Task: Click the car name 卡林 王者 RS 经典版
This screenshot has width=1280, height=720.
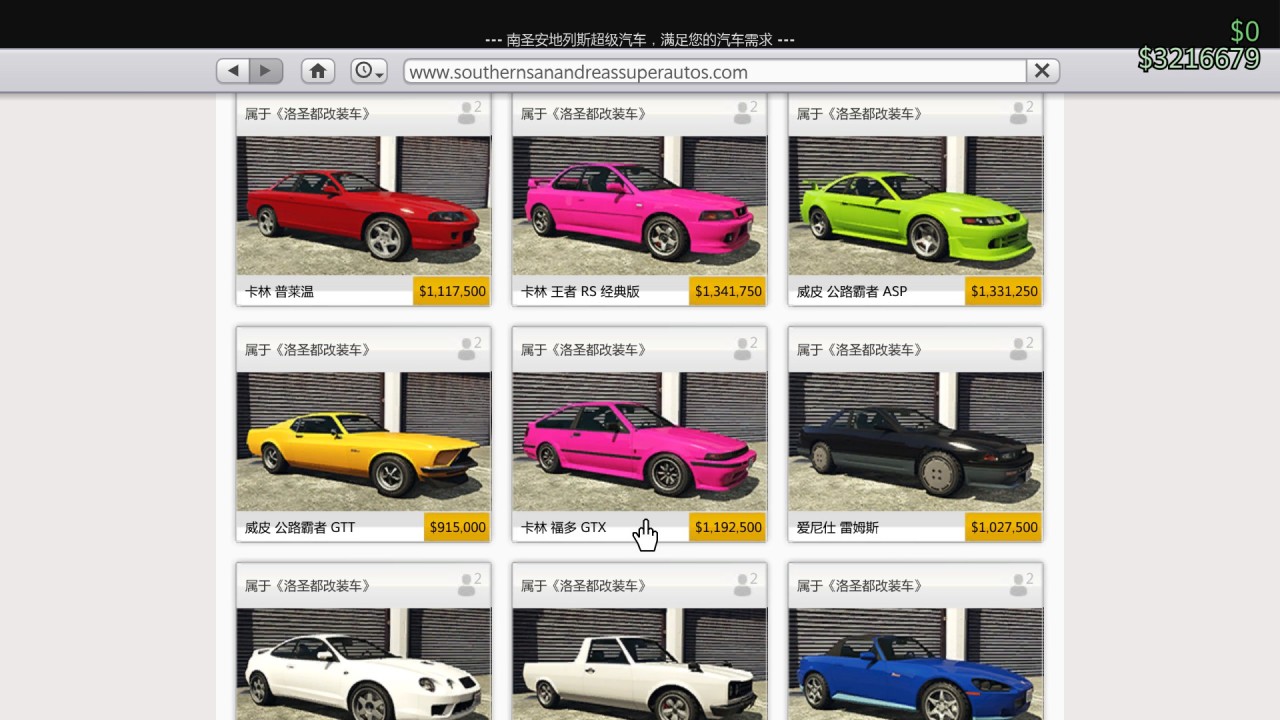Action: point(580,291)
